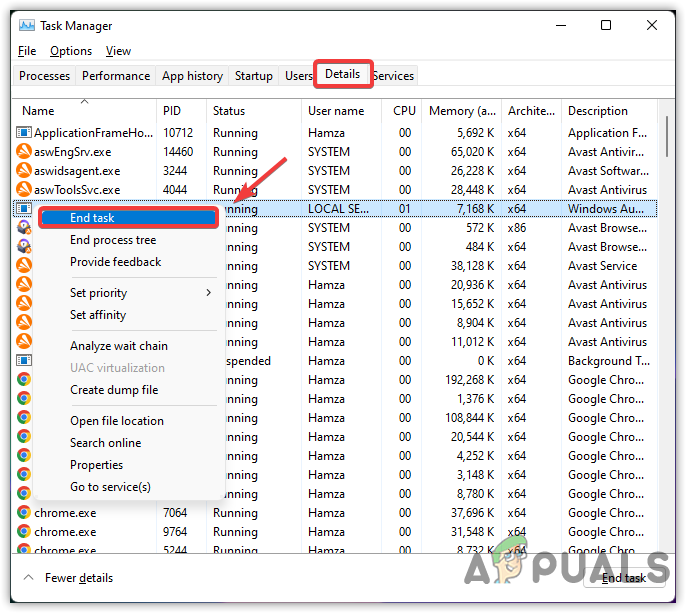Click the bottom-right End task button

tap(624, 578)
